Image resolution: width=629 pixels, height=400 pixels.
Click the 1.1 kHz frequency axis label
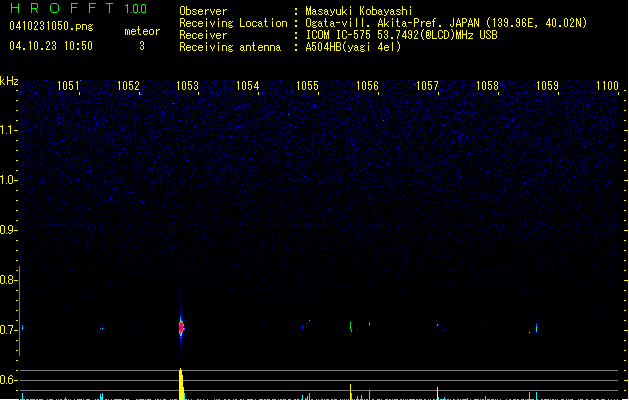(x=8, y=130)
